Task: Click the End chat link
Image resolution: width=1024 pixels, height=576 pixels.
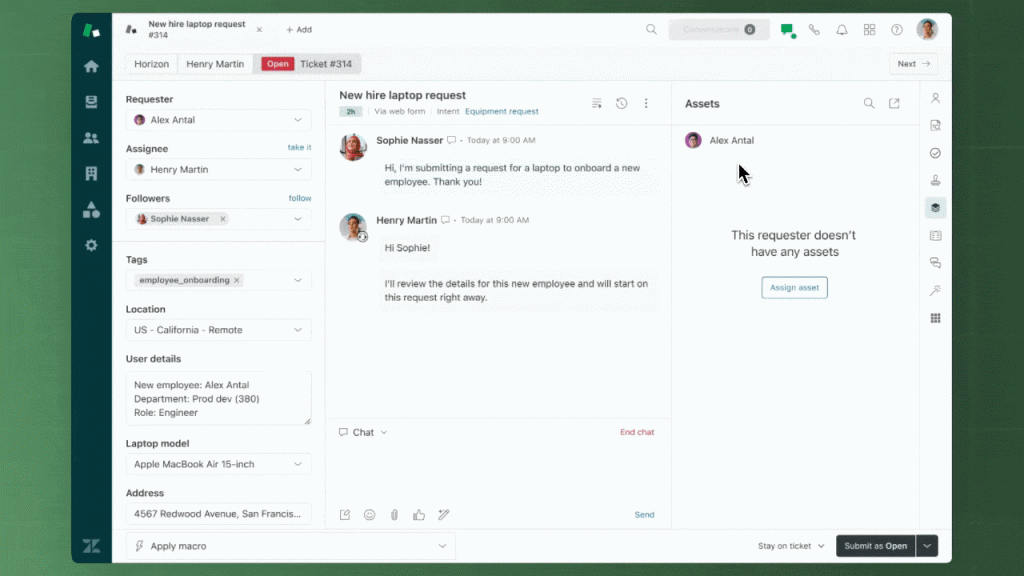Action: pos(637,433)
